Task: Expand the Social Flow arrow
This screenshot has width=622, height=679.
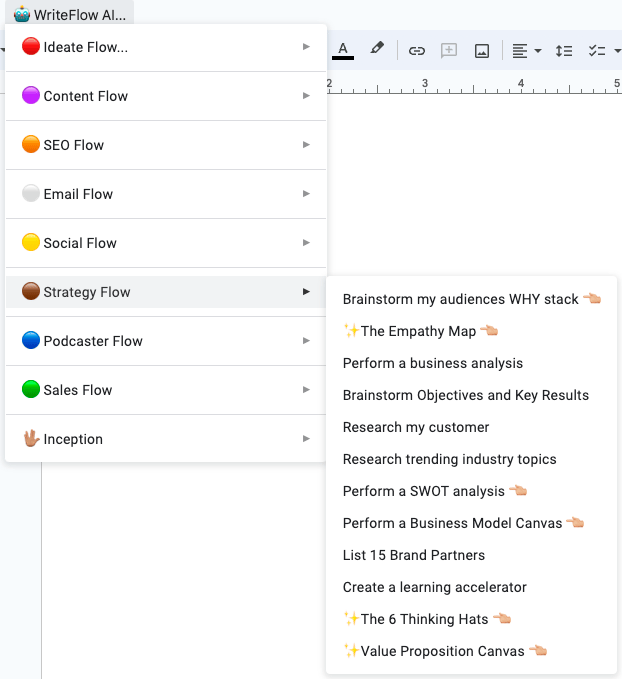Action: (306, 242)
